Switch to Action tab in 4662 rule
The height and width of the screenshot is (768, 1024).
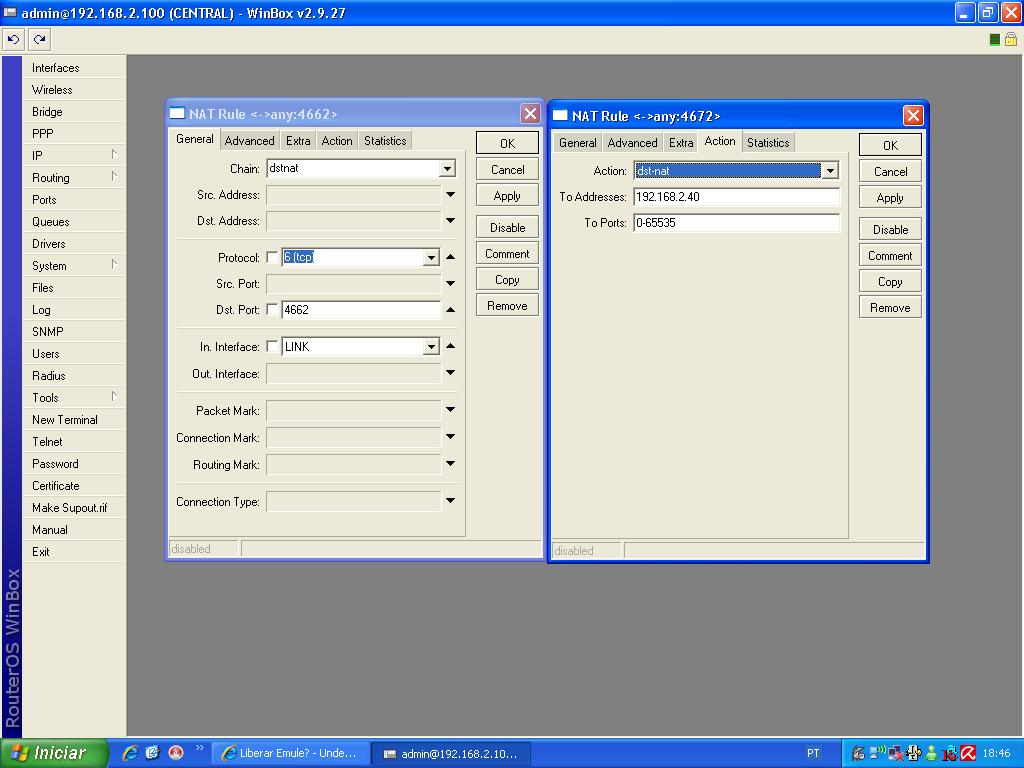(337, 140)
